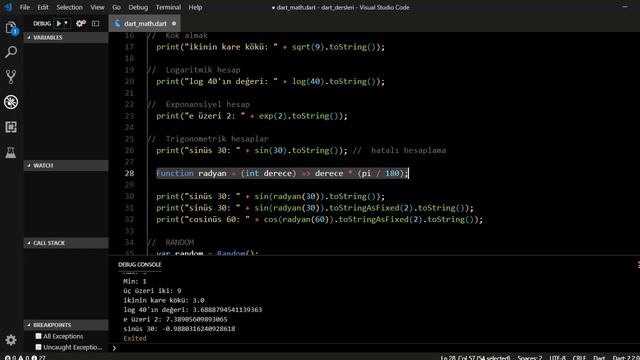Click the 'Logaritmik hesap' comment line

coord(193,70)
